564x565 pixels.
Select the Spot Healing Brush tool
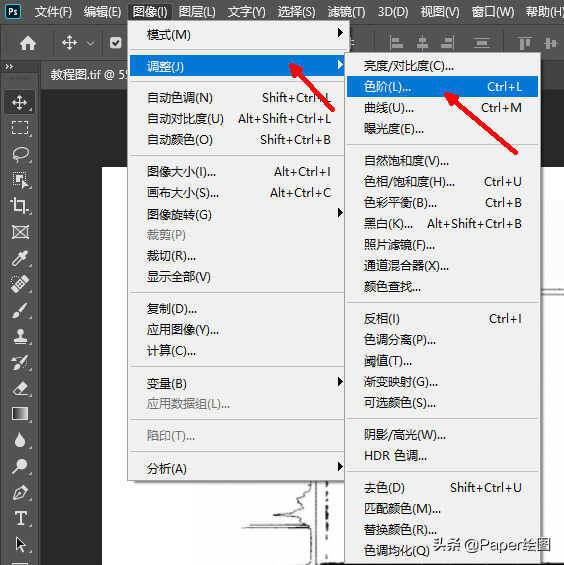[20, 284]
